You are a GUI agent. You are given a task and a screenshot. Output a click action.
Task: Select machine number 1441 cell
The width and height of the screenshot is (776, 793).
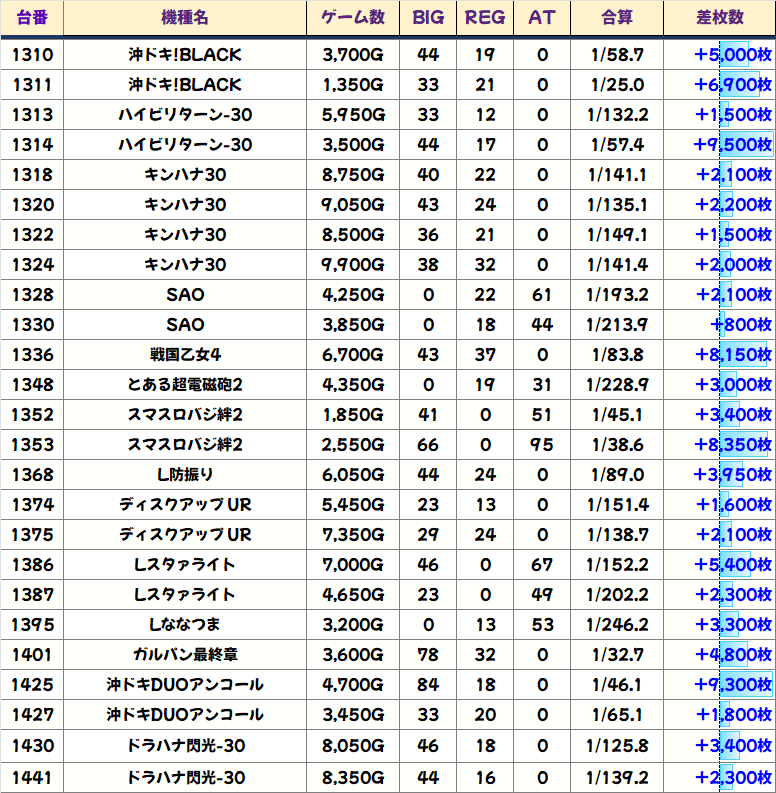pyautogui.click(x=32, y=778)
